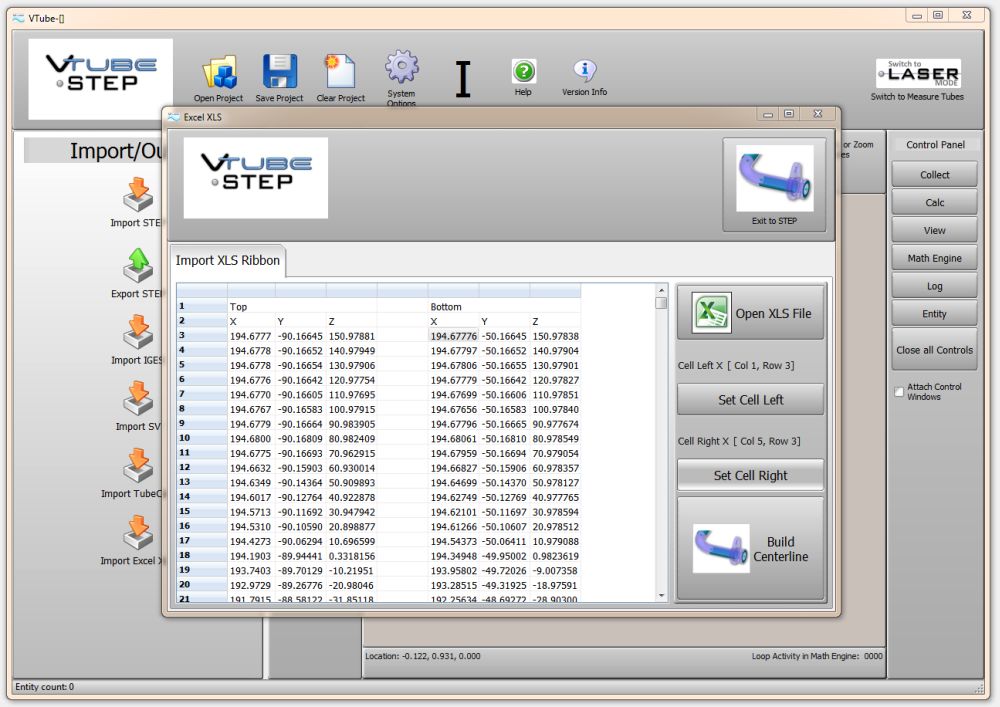The height and width of the screenshot is (707, 1000).
Task: Enable Attach Control Windows checkbox
Action: coord(899,392)
